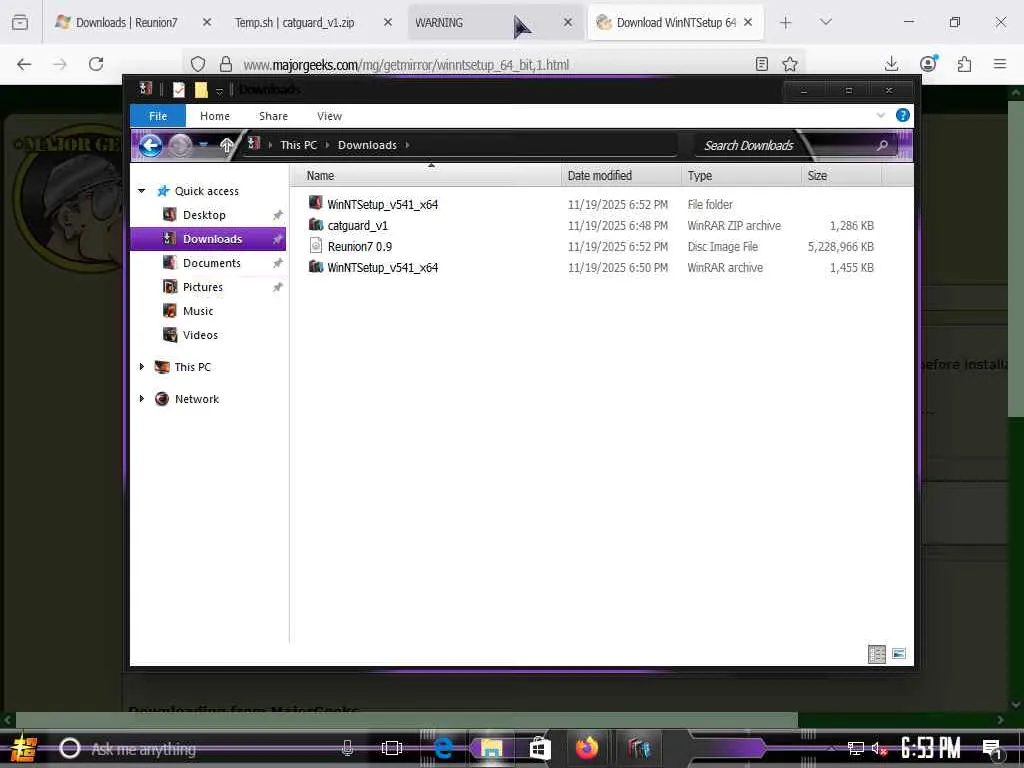Image resolution: width=1024 pixels, height=768 pixels.
Task: Select Videos in the navigation pane
Action: pyautogui.click(x=200, y=335)
